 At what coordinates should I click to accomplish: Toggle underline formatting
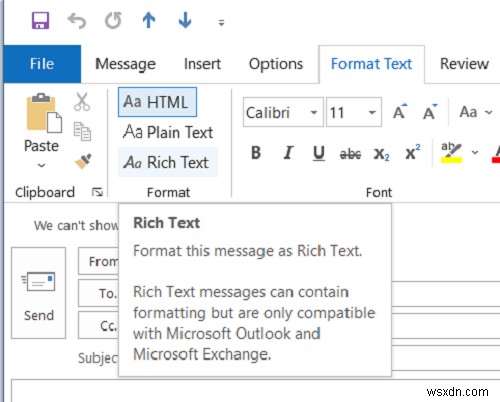pos(319,153)
